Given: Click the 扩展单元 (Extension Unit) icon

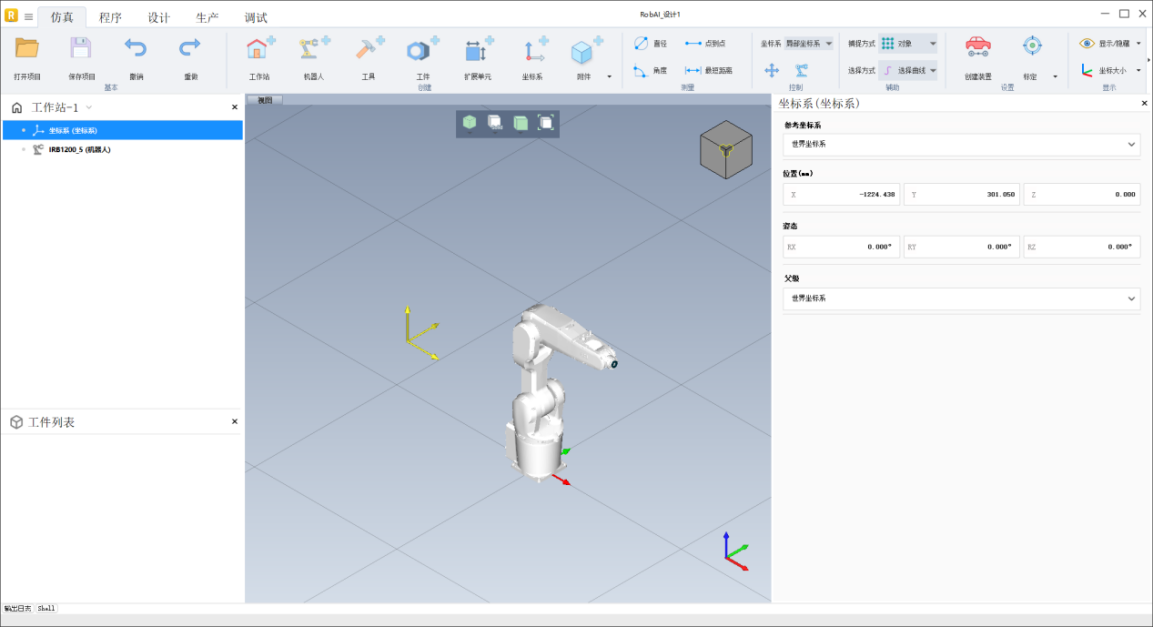Looking at the screenshot, I should coord(478,49).
